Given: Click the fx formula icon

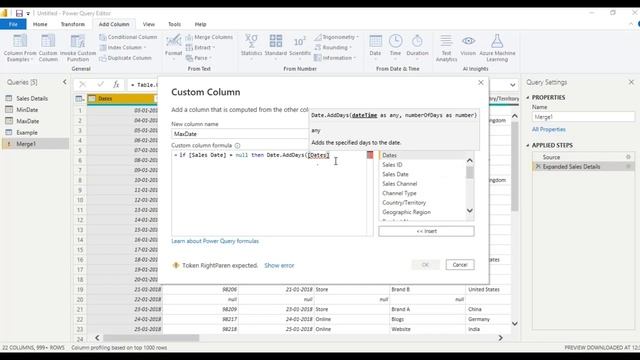Looking at the screenshot, I should pos(116,84).
